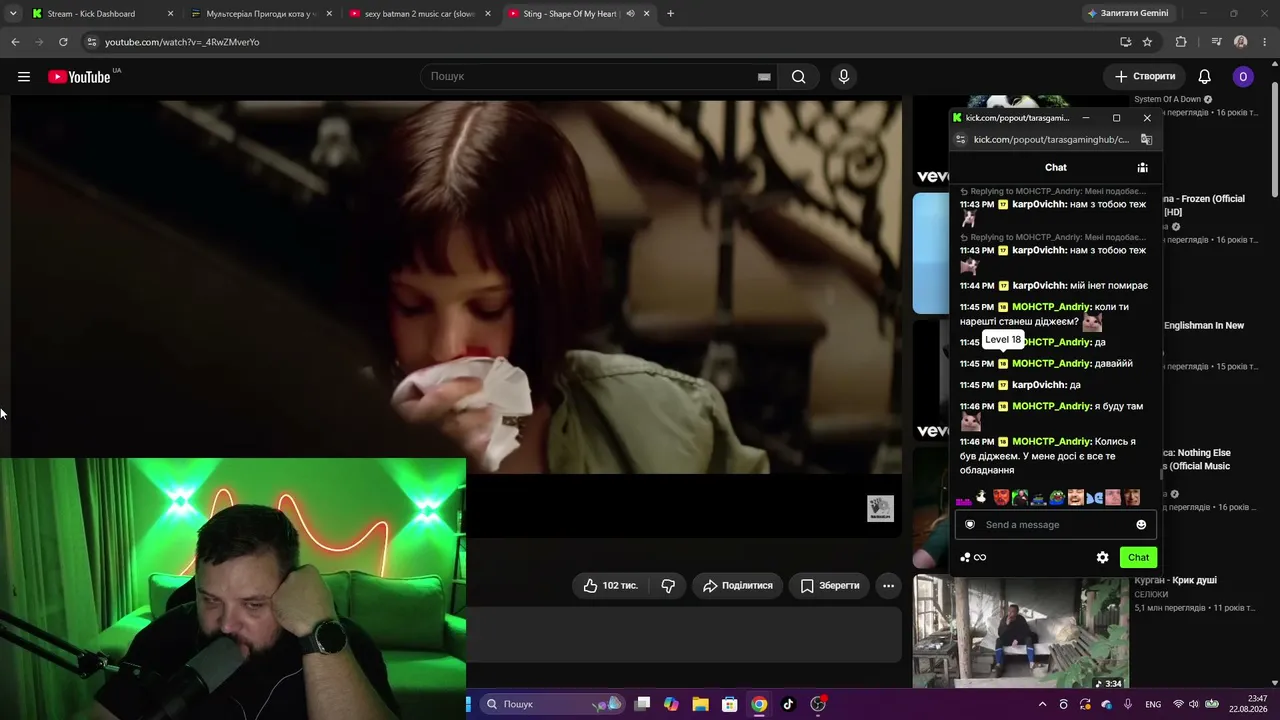This screenshot has height=720, width=1280.
Task: Open the Chrome extensions puzzle icon
Action: coord(1181,42)
